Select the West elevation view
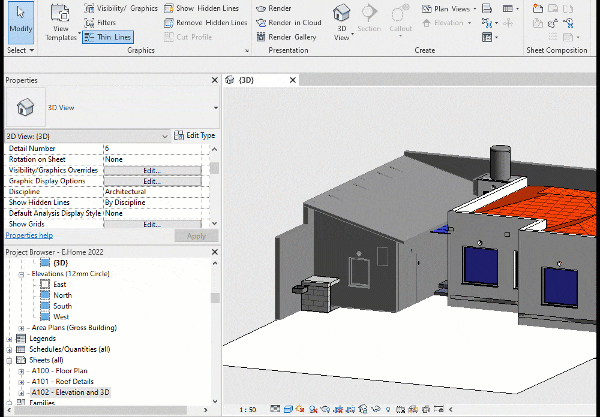The image size is (600, 417). tap(61, 317)
